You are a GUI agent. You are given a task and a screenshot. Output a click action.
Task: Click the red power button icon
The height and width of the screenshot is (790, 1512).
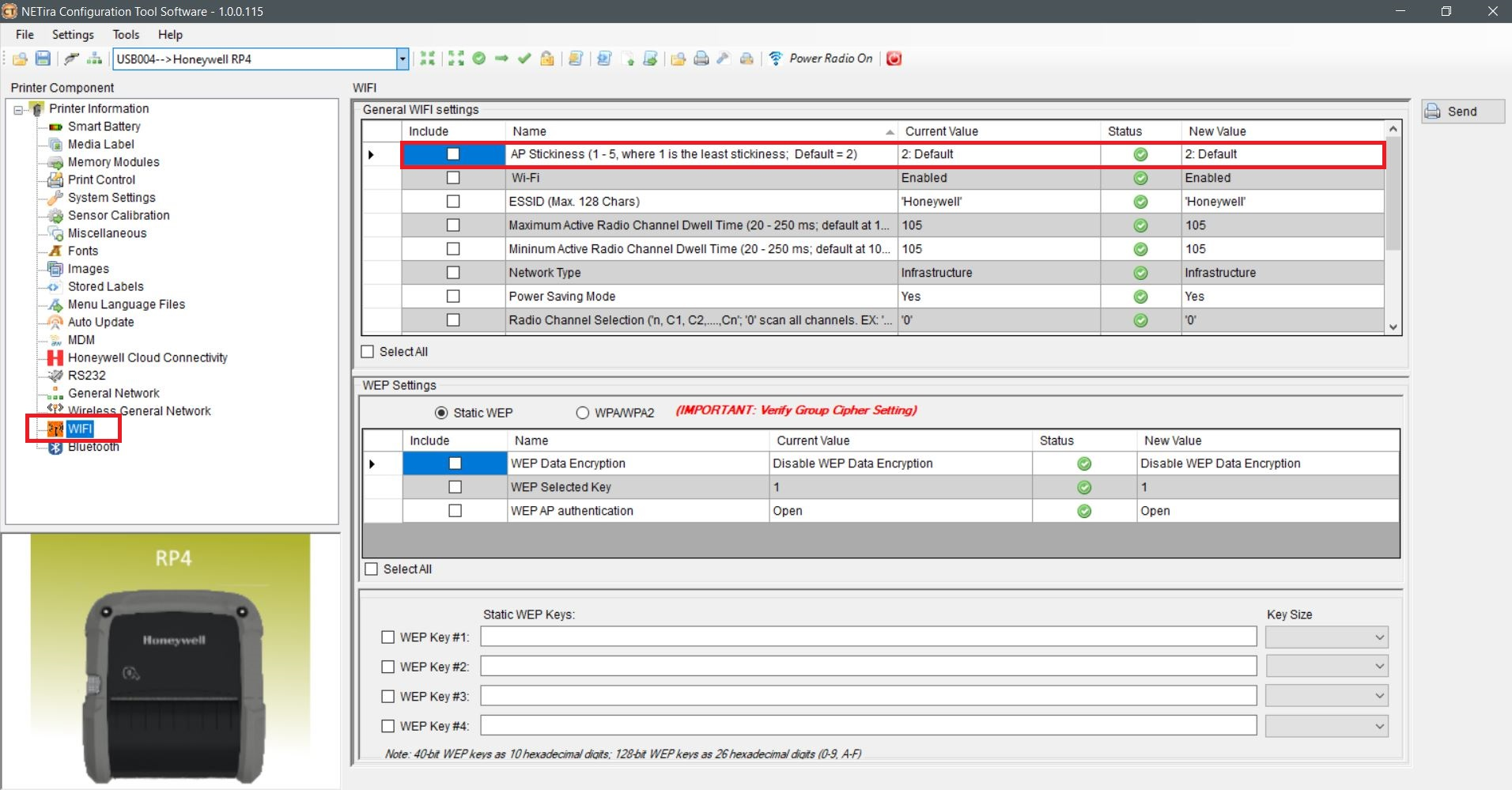[894, 59]
